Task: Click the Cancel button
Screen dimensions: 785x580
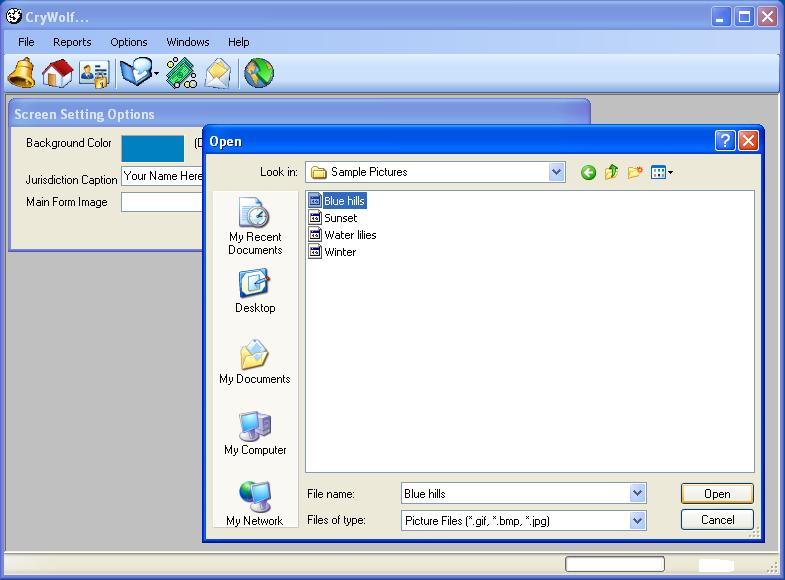Action: pyautogui.click(x=717, y=520)
